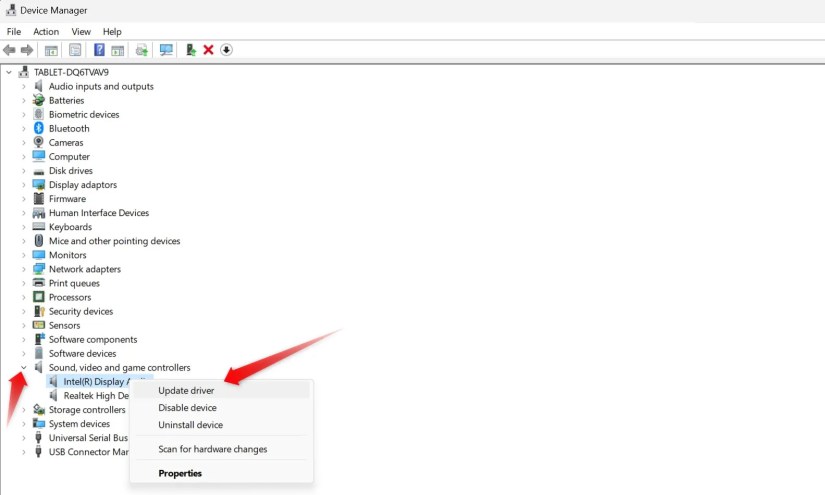Choose Scan for hardware changes in context menu
Viewport: 825px width, 495px height.
220,449
